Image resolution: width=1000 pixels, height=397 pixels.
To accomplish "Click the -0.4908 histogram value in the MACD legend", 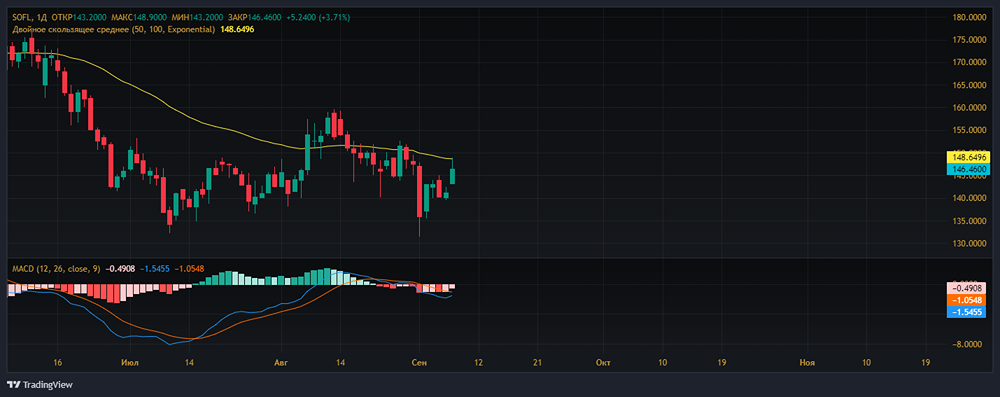I will (x=120, y=269).
